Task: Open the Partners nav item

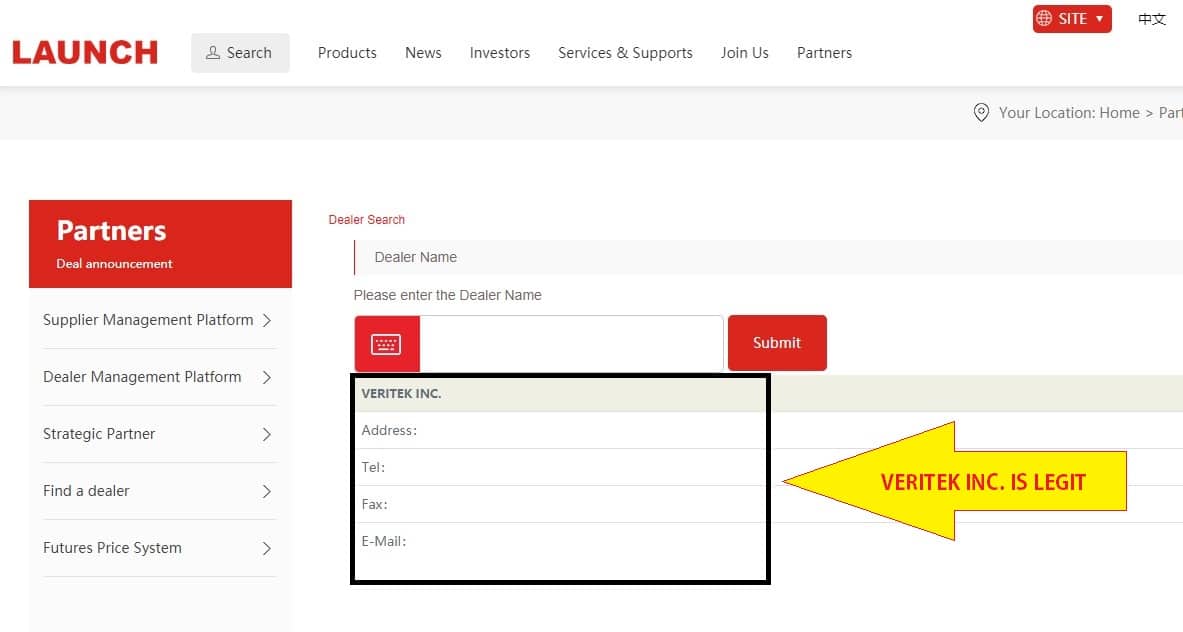Action: 824,53
